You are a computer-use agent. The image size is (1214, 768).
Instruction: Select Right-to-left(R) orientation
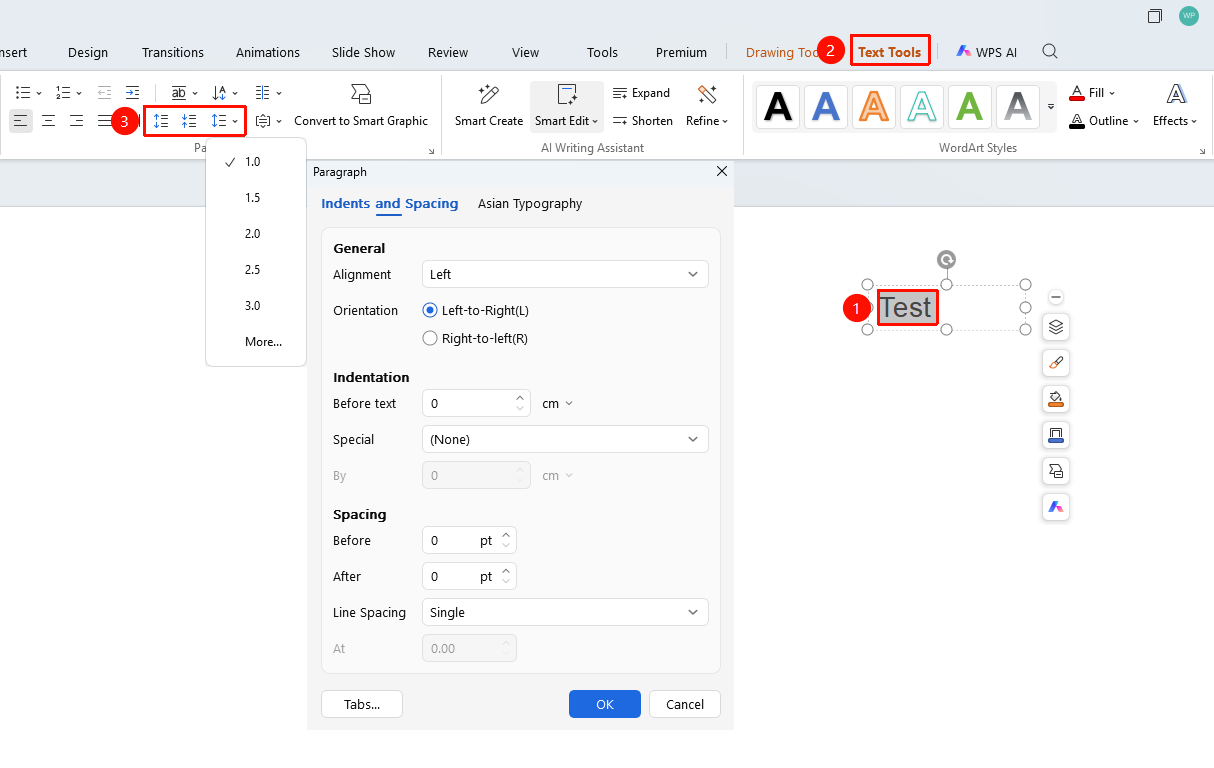click(431, 338)
